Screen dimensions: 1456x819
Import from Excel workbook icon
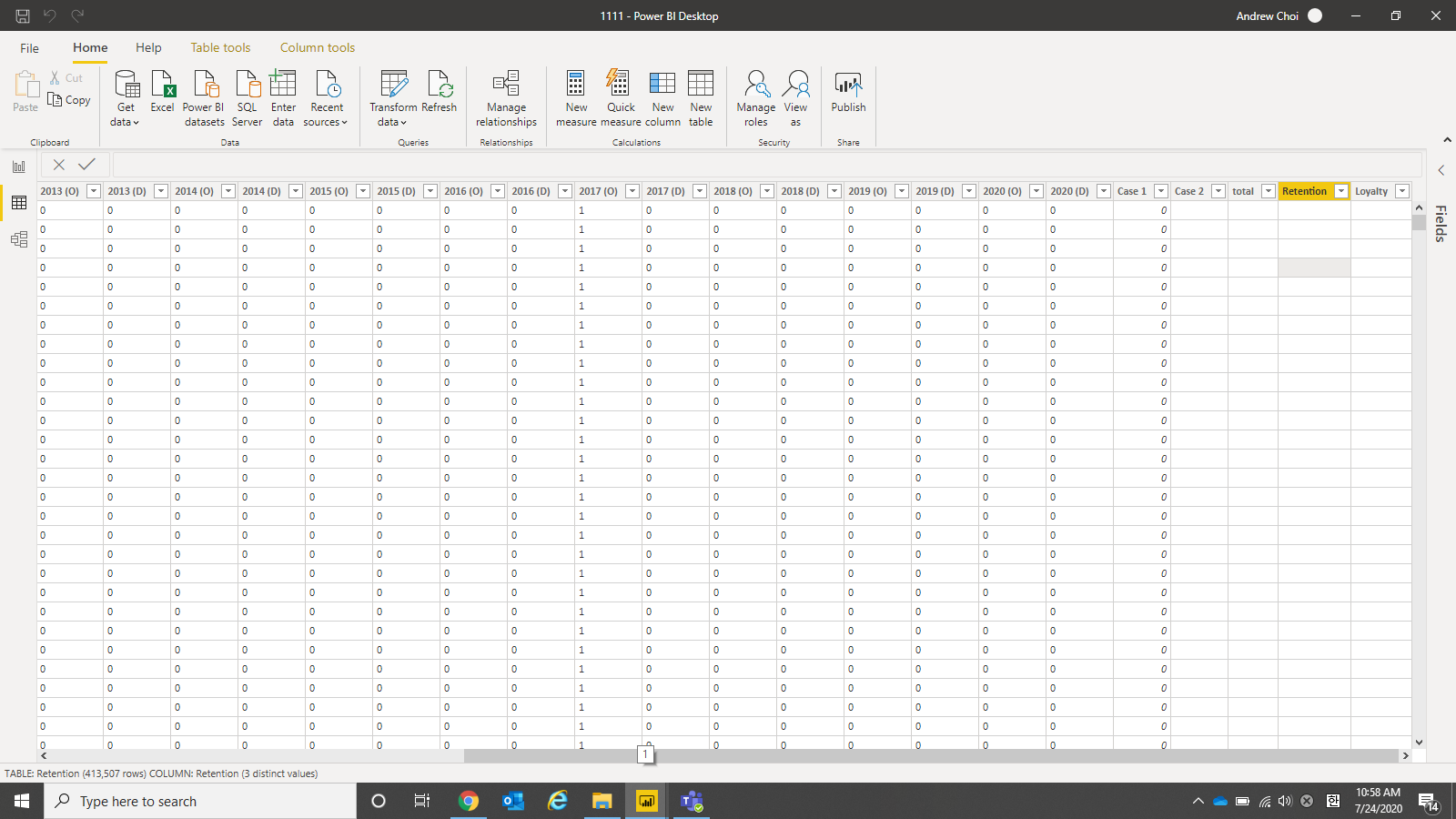pos(163,91)
